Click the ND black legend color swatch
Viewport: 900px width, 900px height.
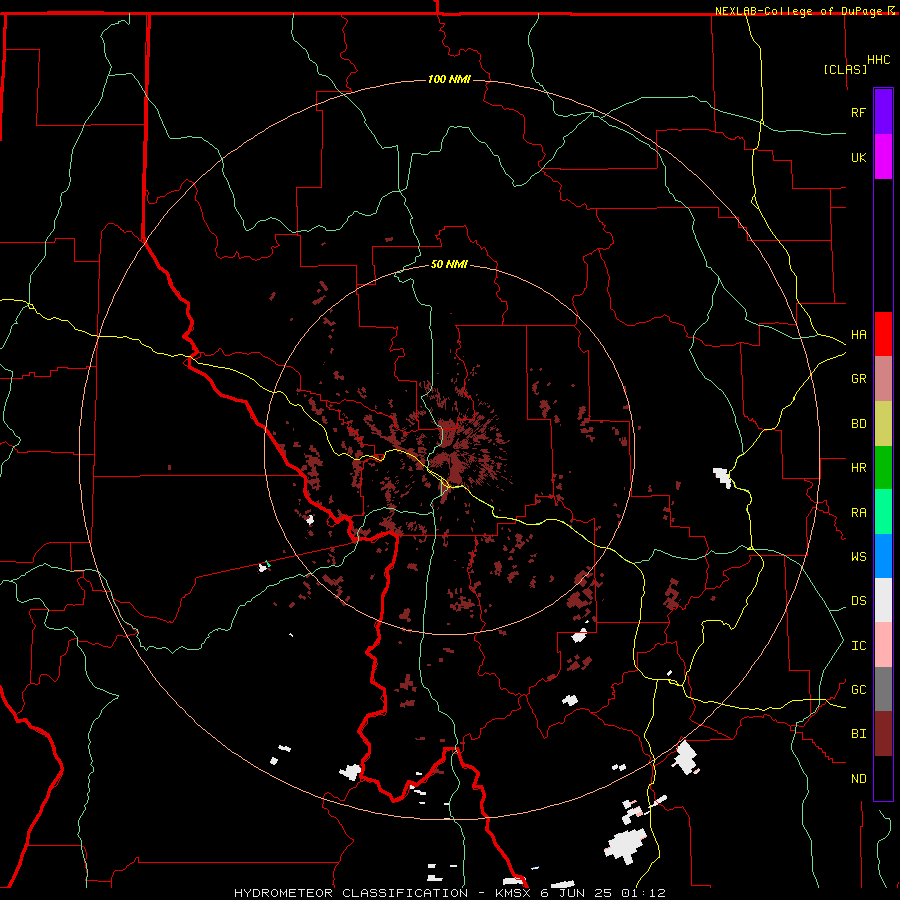pos(883,778)
